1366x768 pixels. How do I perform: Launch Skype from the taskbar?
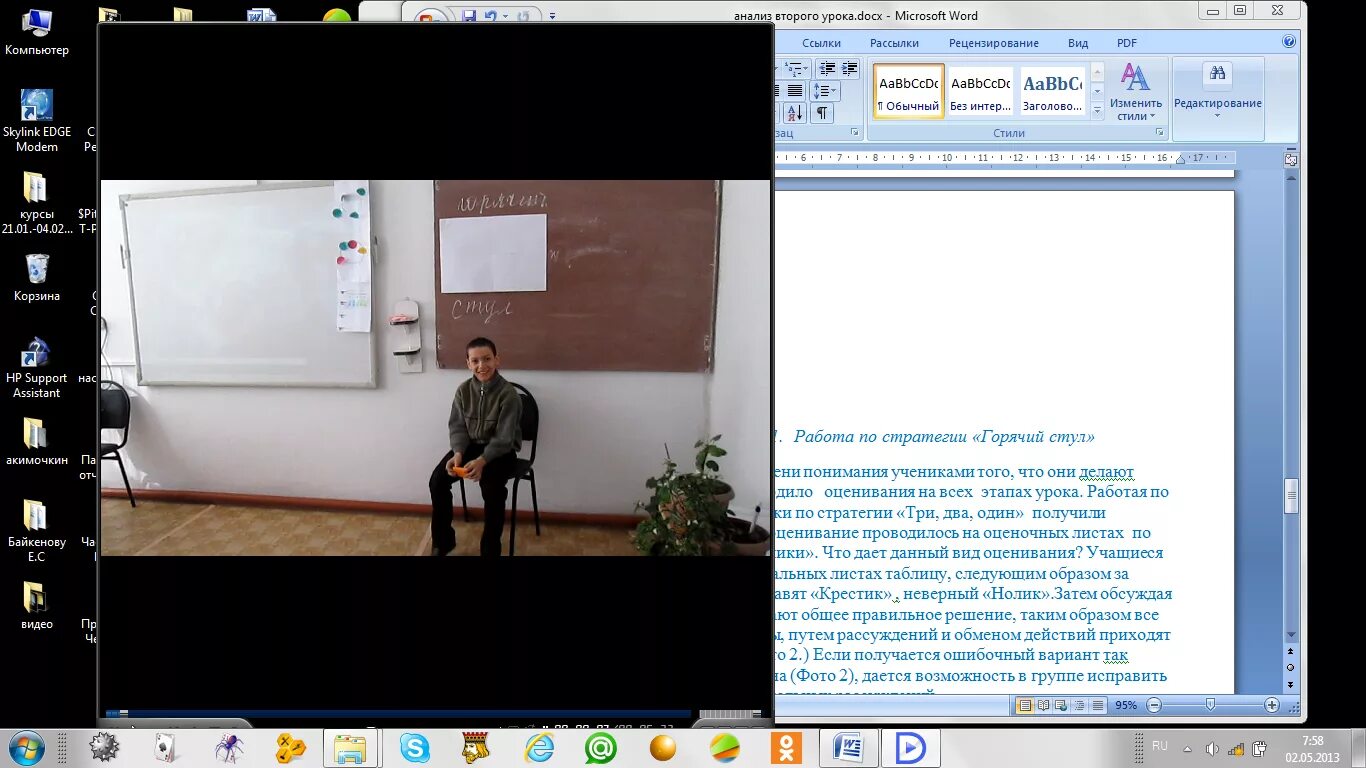[x=413, y=746]
